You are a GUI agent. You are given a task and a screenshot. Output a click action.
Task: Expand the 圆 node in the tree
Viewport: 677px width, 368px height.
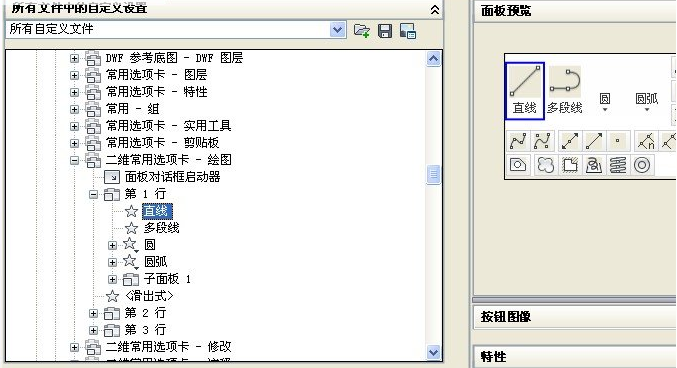(112, 245)
